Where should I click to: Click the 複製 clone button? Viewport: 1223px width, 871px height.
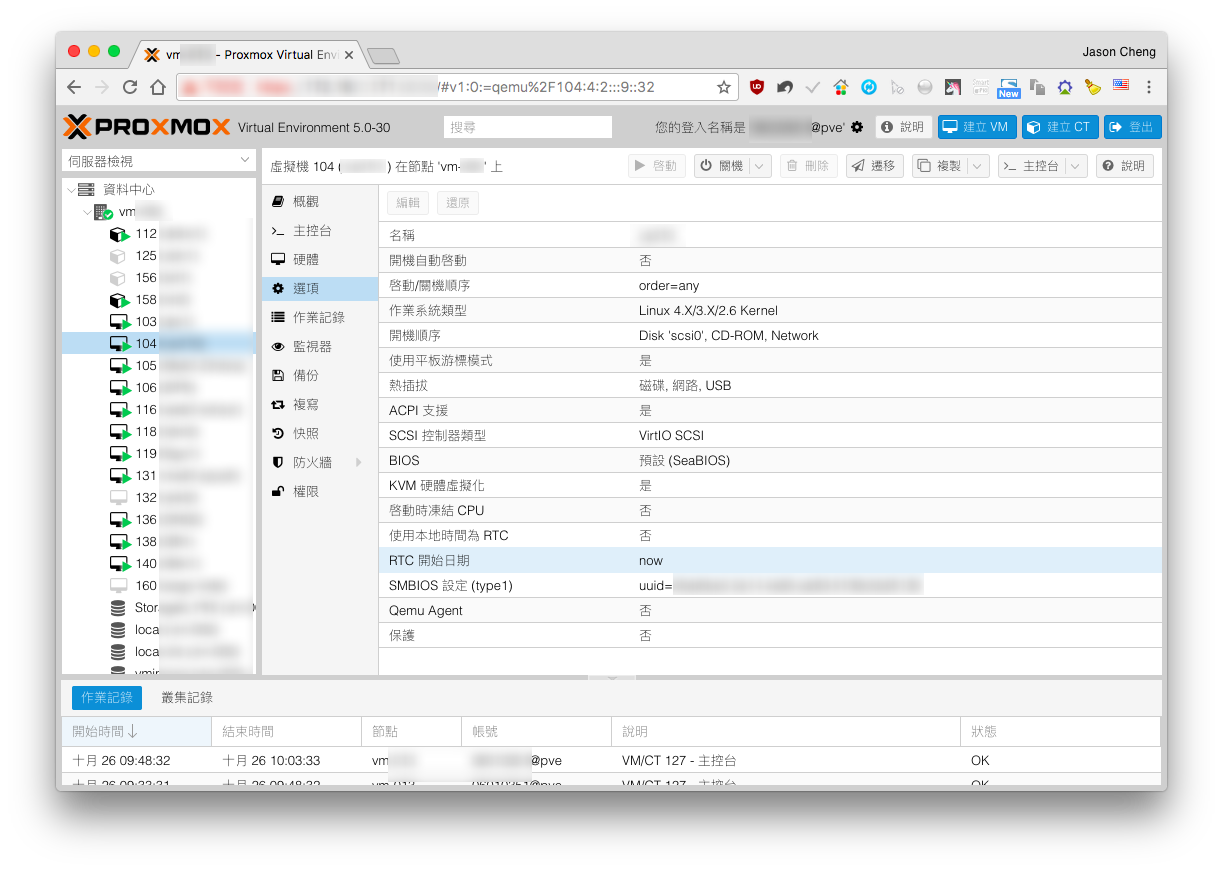tap(939, 166)
